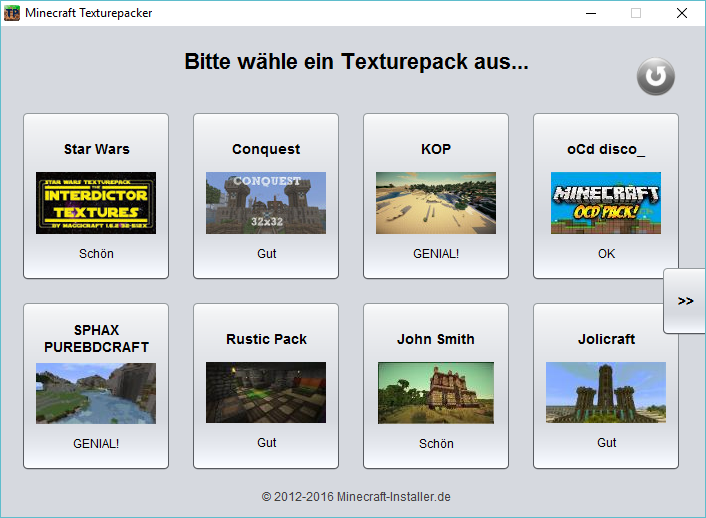Click the "SPHAX PUREBDCRAFT" title text
Image resolution: width=706 pixels, height=518 pixels.
pos(96,339)
